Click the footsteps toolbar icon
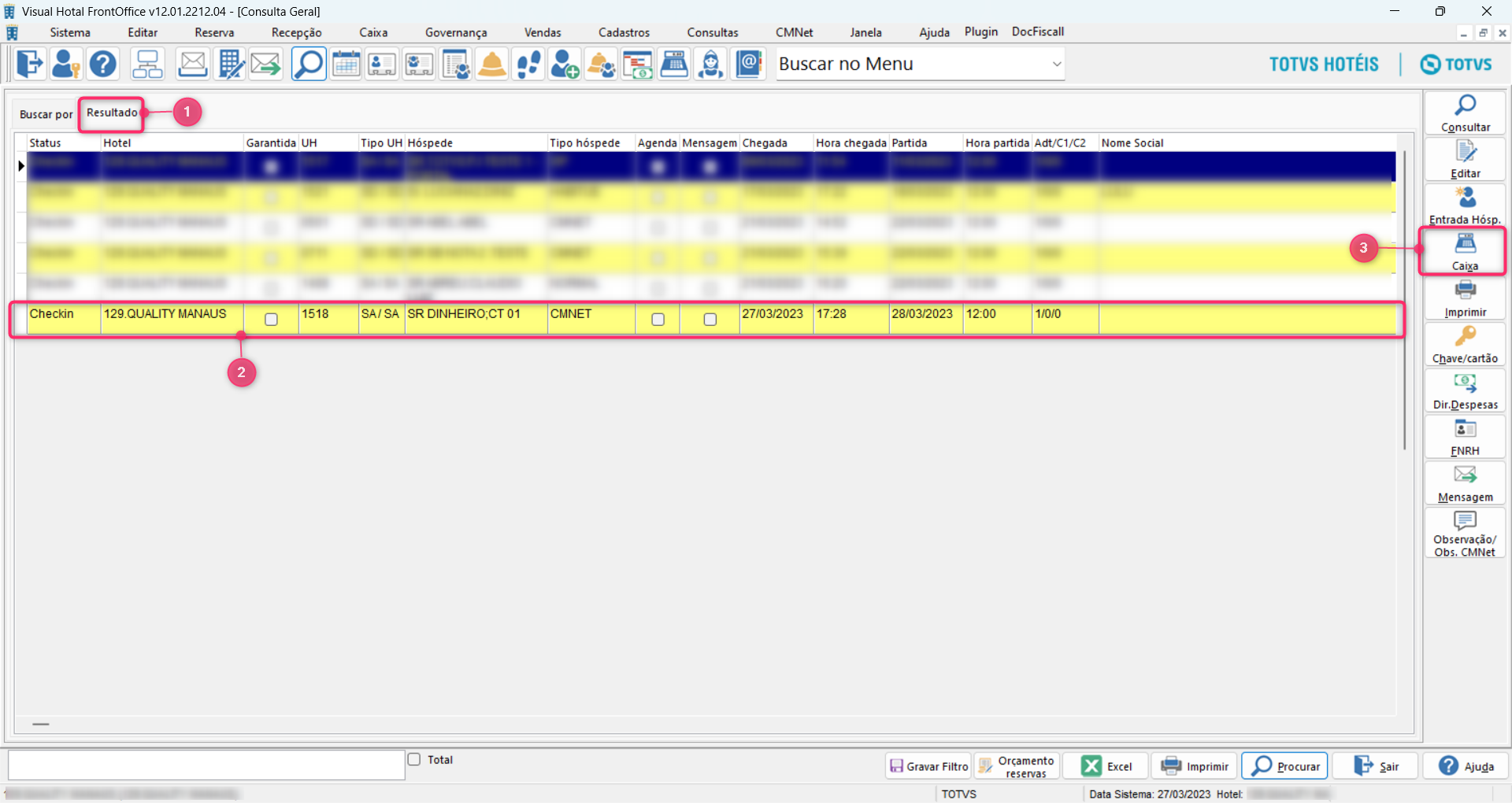The height and width of the screenshot is (803, 1512). tap(529, 64)
